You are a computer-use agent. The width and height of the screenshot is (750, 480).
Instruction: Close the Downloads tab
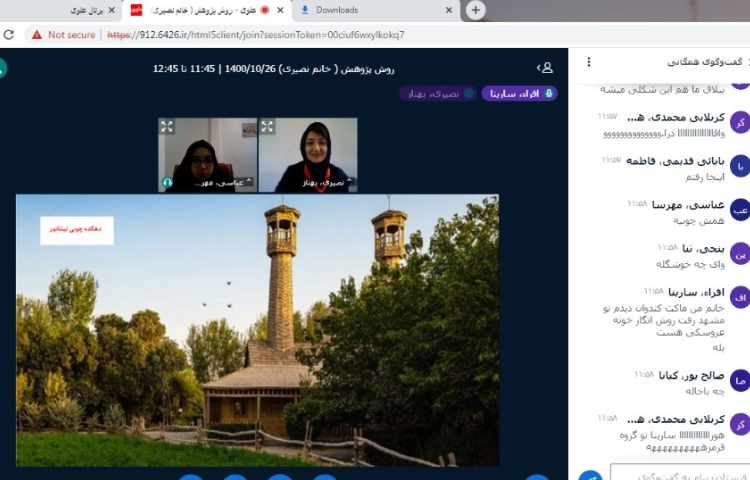pos(449,10)
